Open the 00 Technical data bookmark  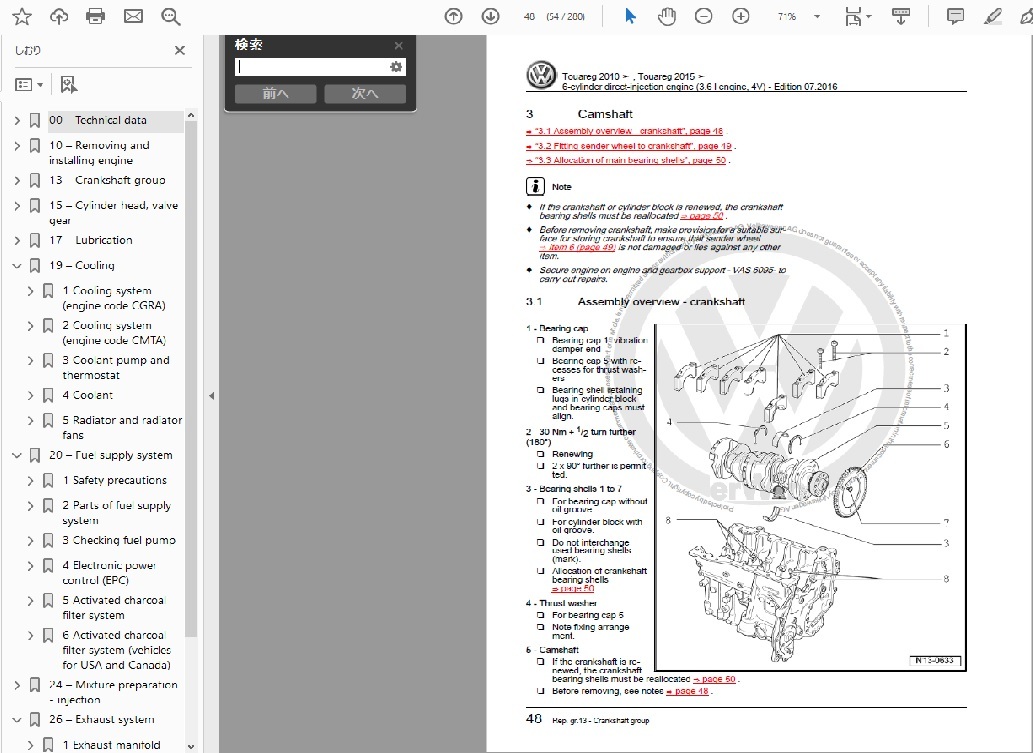tap(98, 121)
